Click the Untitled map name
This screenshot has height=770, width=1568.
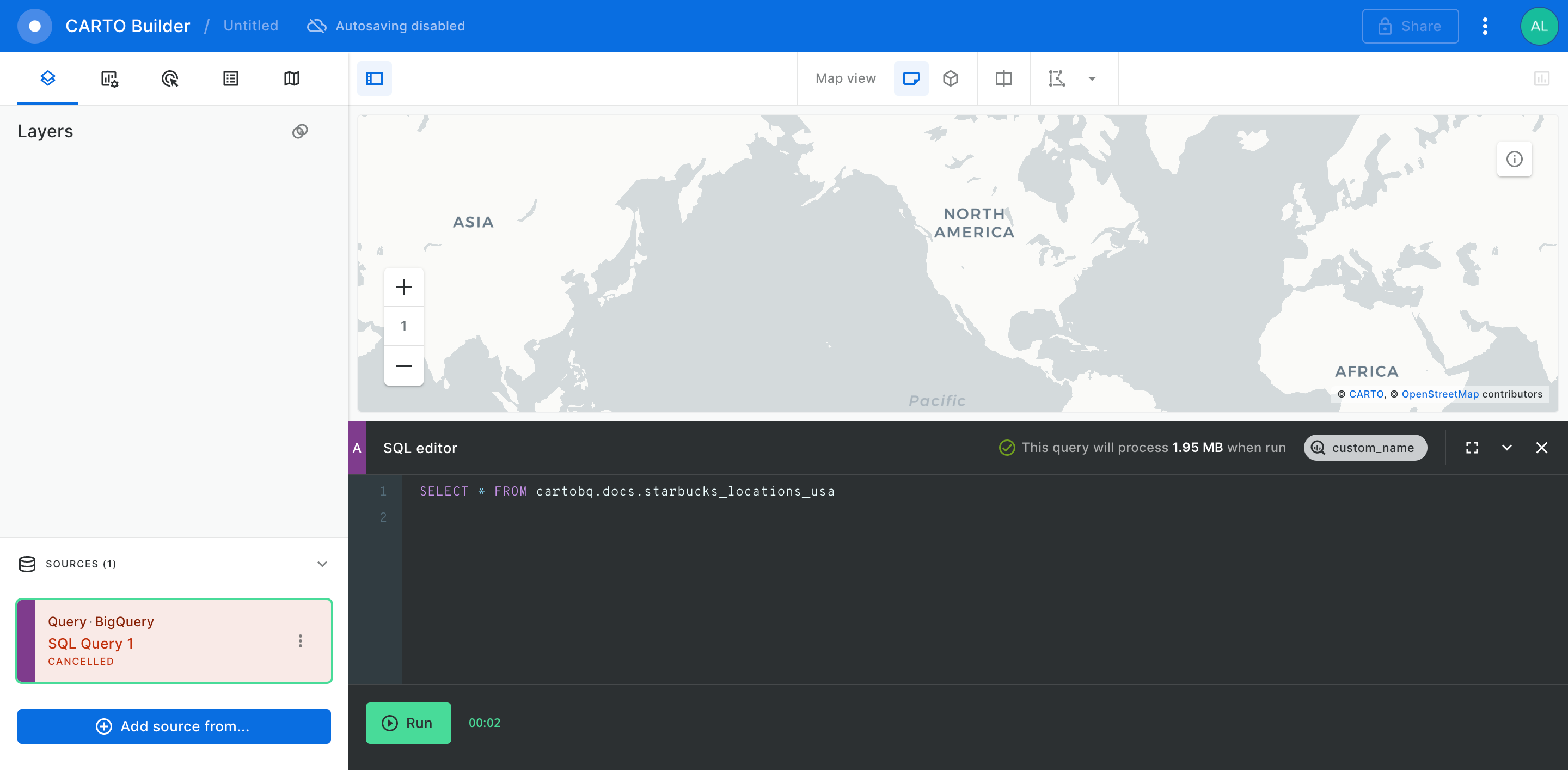click(250, 26)
